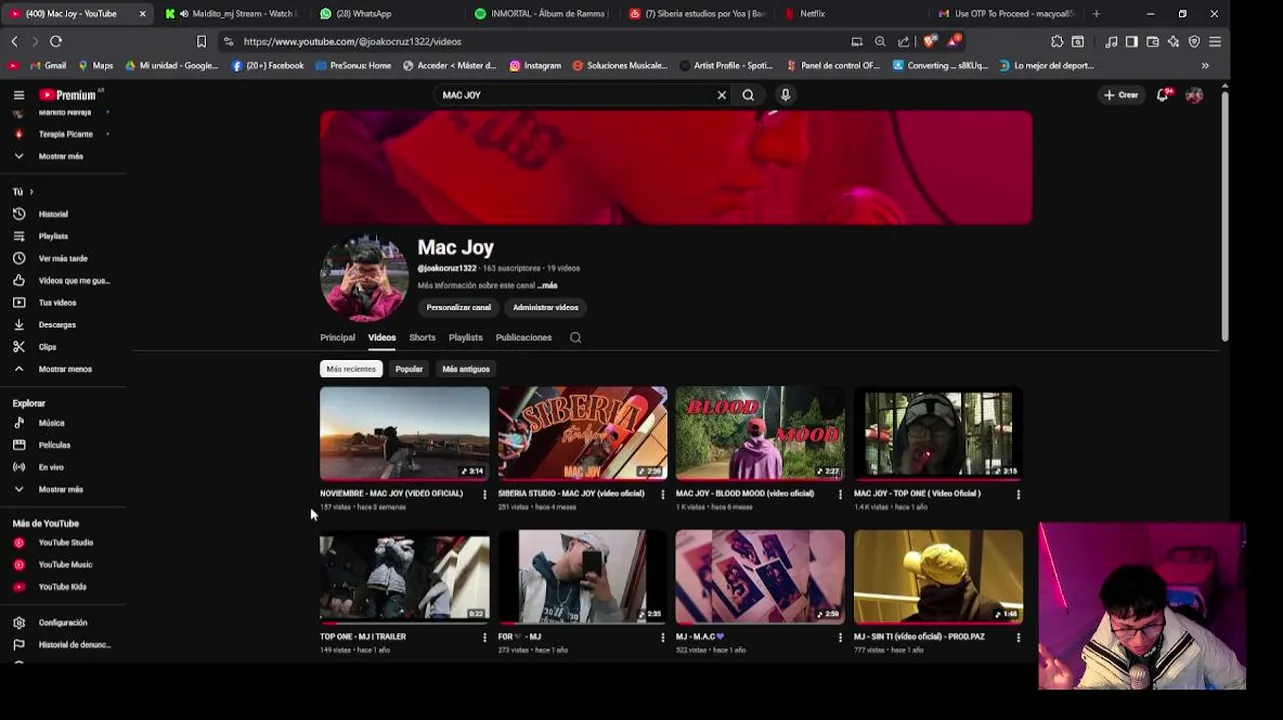Expand subscriptions with Mostrar más
Viewport: 1283px width, 720px height.
pos(62,156)
